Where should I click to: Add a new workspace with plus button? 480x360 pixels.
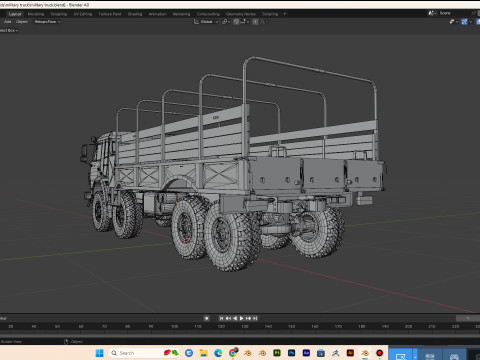click(285, 14)
